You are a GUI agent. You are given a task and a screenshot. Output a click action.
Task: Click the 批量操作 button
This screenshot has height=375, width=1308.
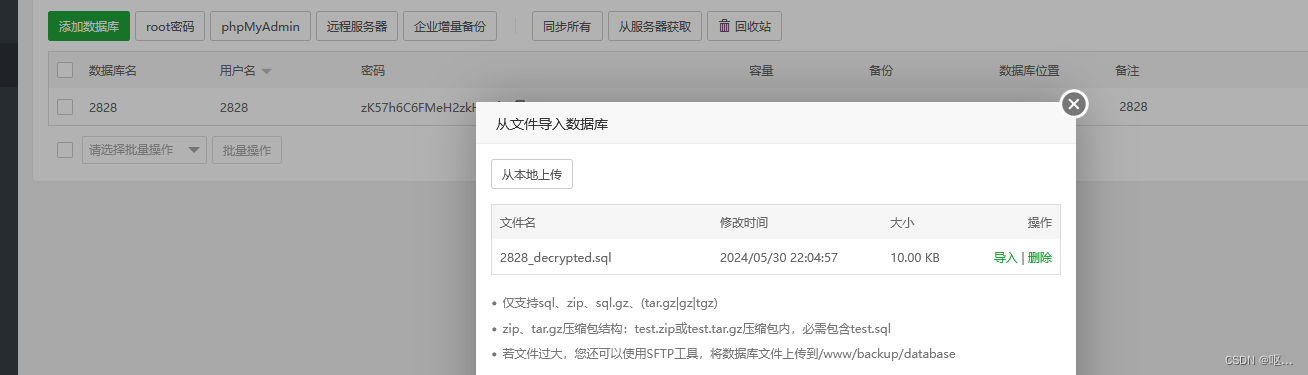click(247, 150)
